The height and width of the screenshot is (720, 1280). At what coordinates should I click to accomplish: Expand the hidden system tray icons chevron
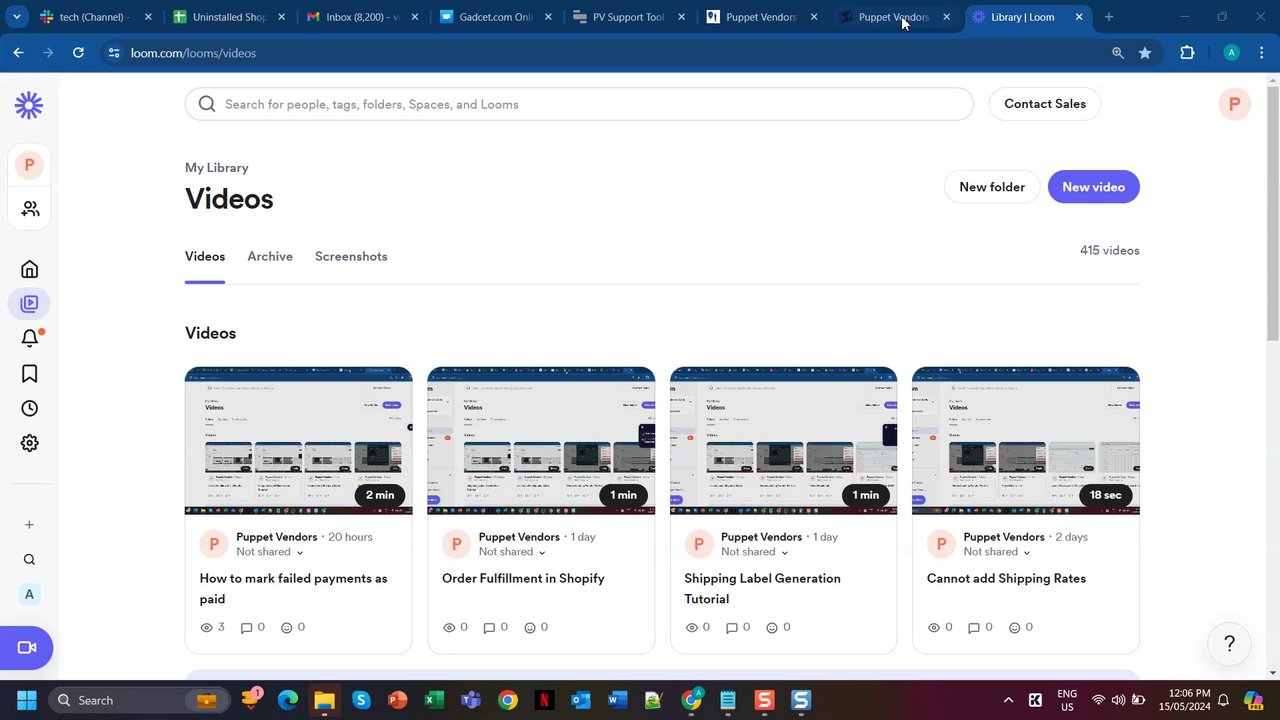(x=1008, y=700)
